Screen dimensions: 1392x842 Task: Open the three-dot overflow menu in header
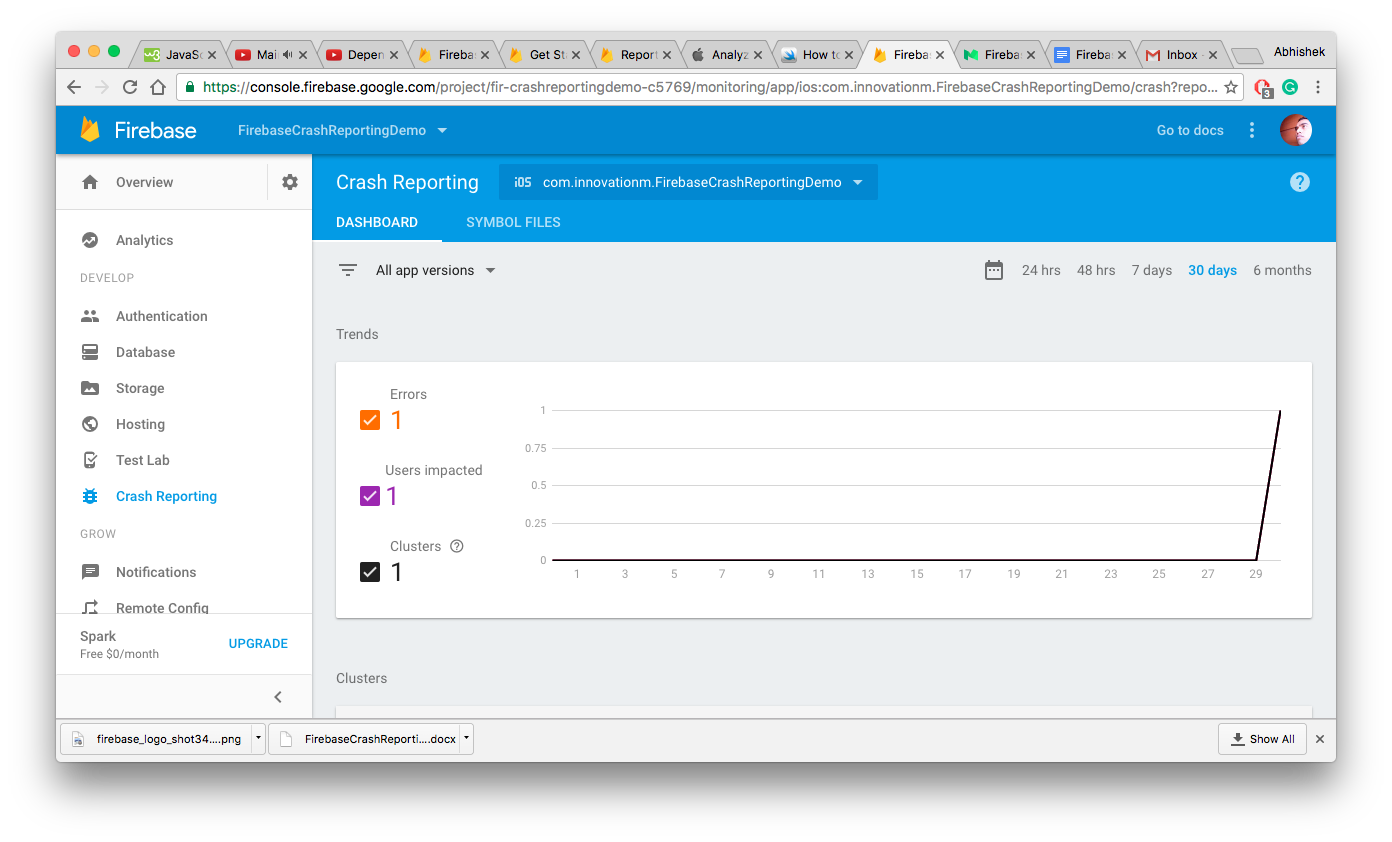[1252, 130]
